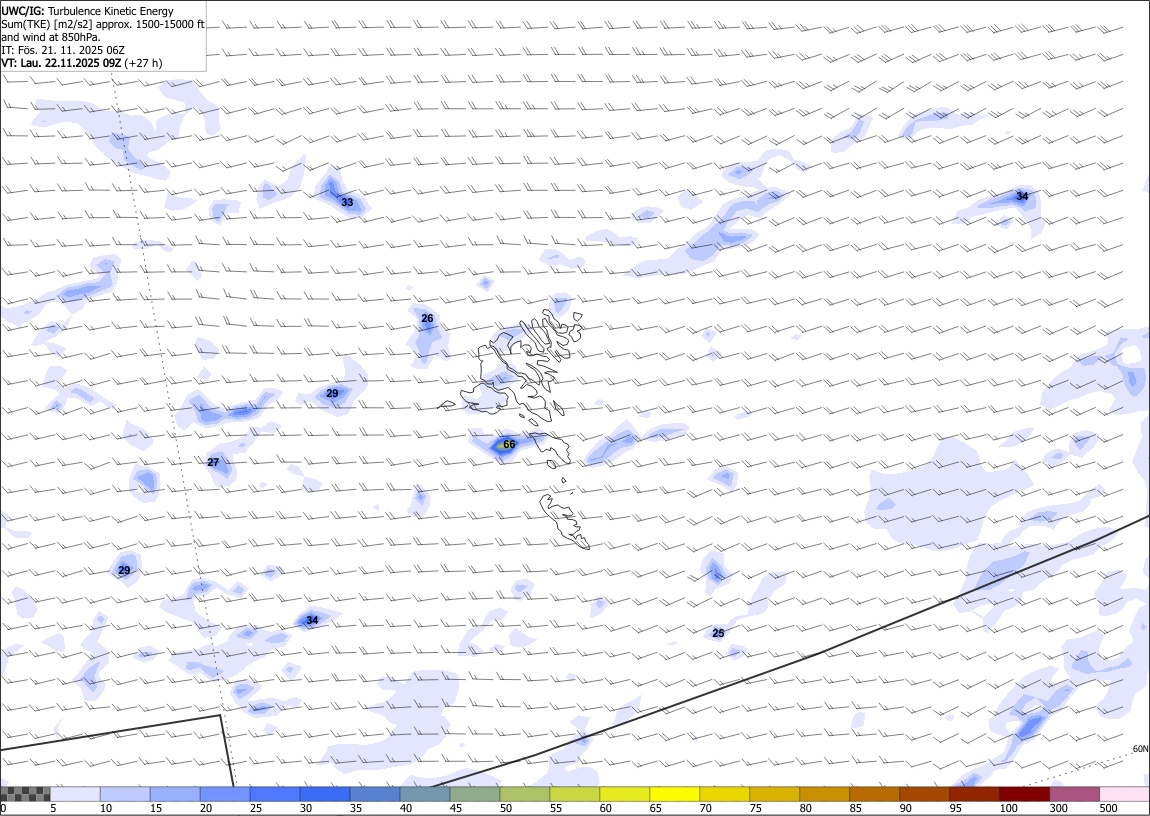Select the 100–300 dark red legend swatch
1150x816 pixels.
coord(1024,794)
